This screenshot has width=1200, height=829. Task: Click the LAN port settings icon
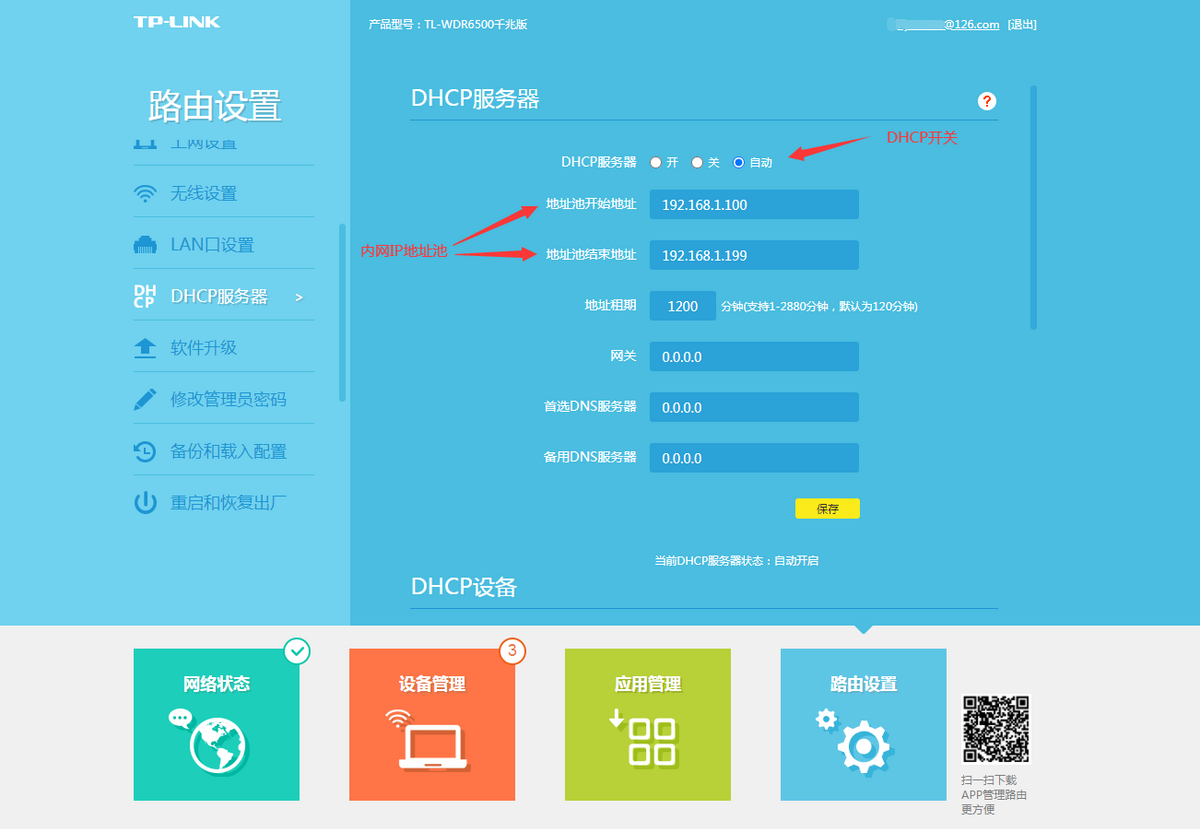click(145, 245)
